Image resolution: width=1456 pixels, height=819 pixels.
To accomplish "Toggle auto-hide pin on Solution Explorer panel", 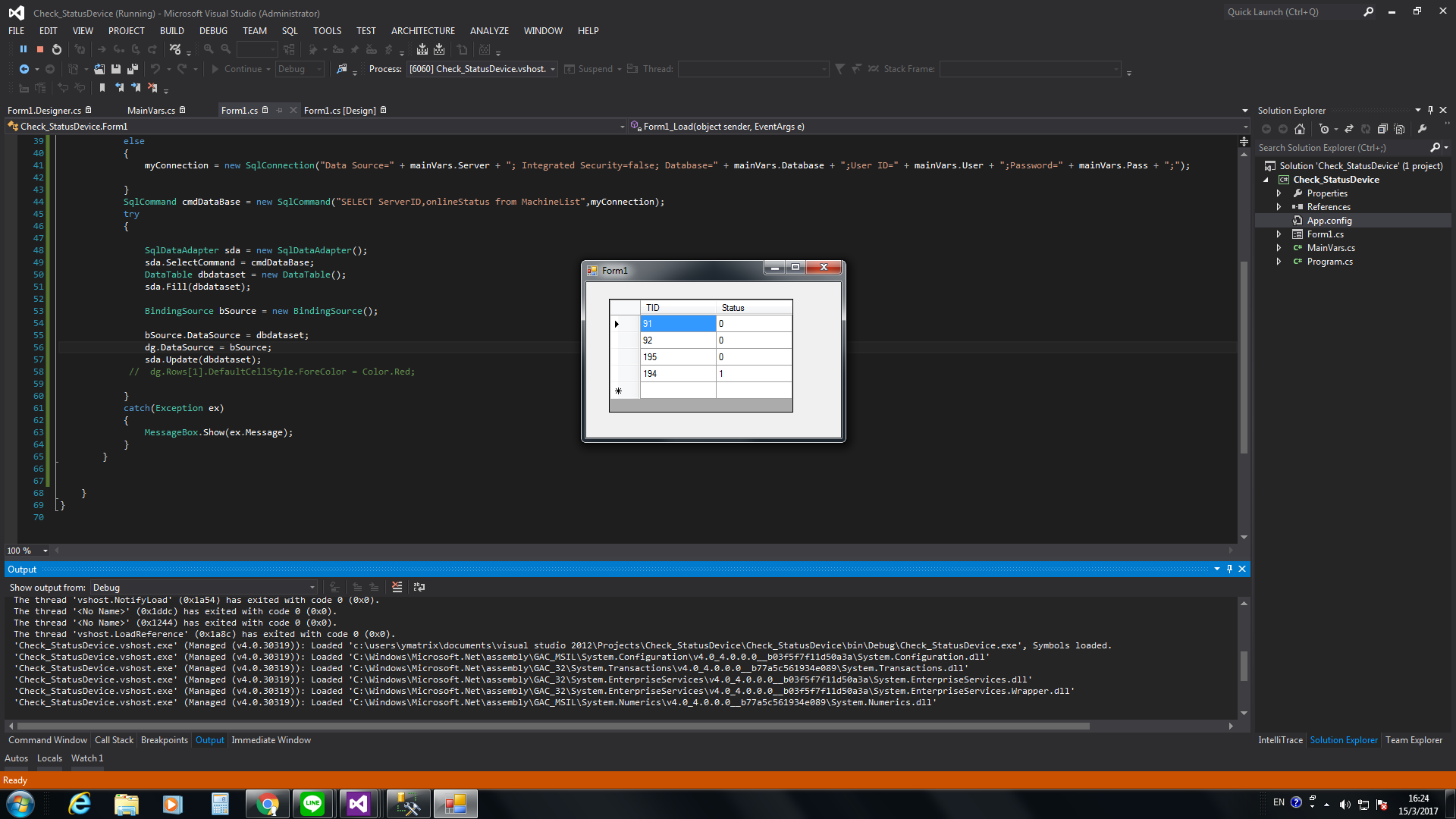I will pyautogui.click(x=1430, y=111).
